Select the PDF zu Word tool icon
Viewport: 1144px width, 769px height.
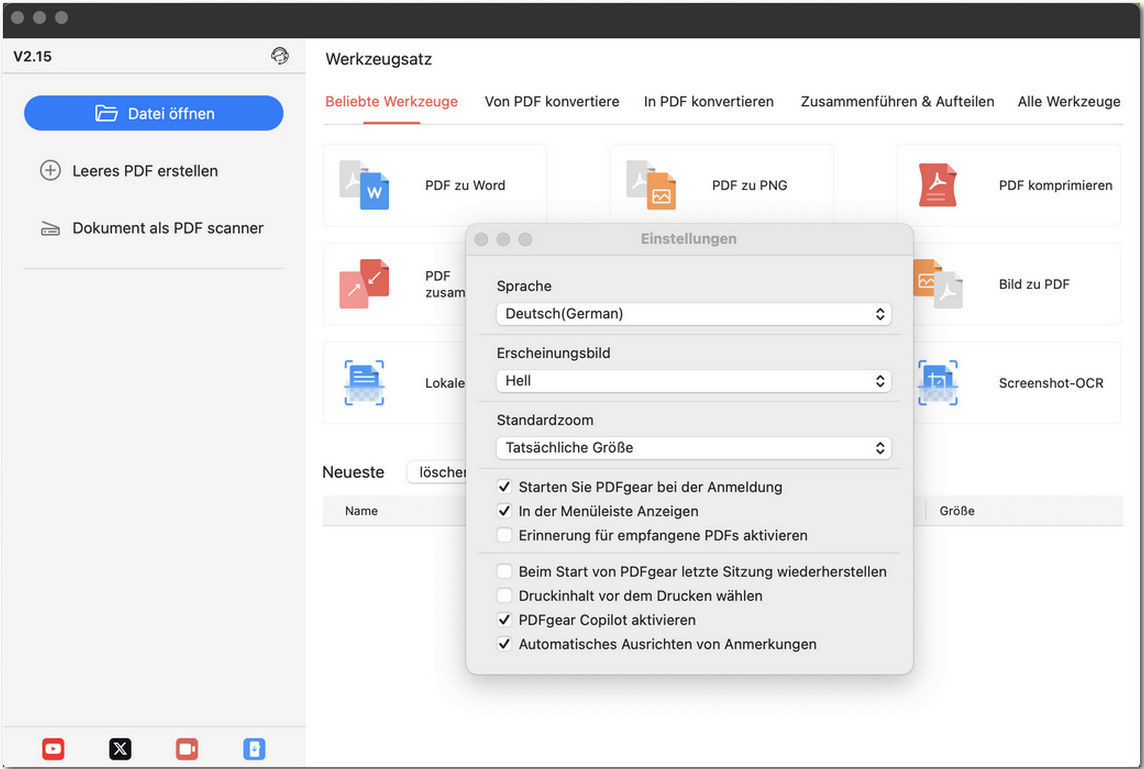tap(364, 185)
